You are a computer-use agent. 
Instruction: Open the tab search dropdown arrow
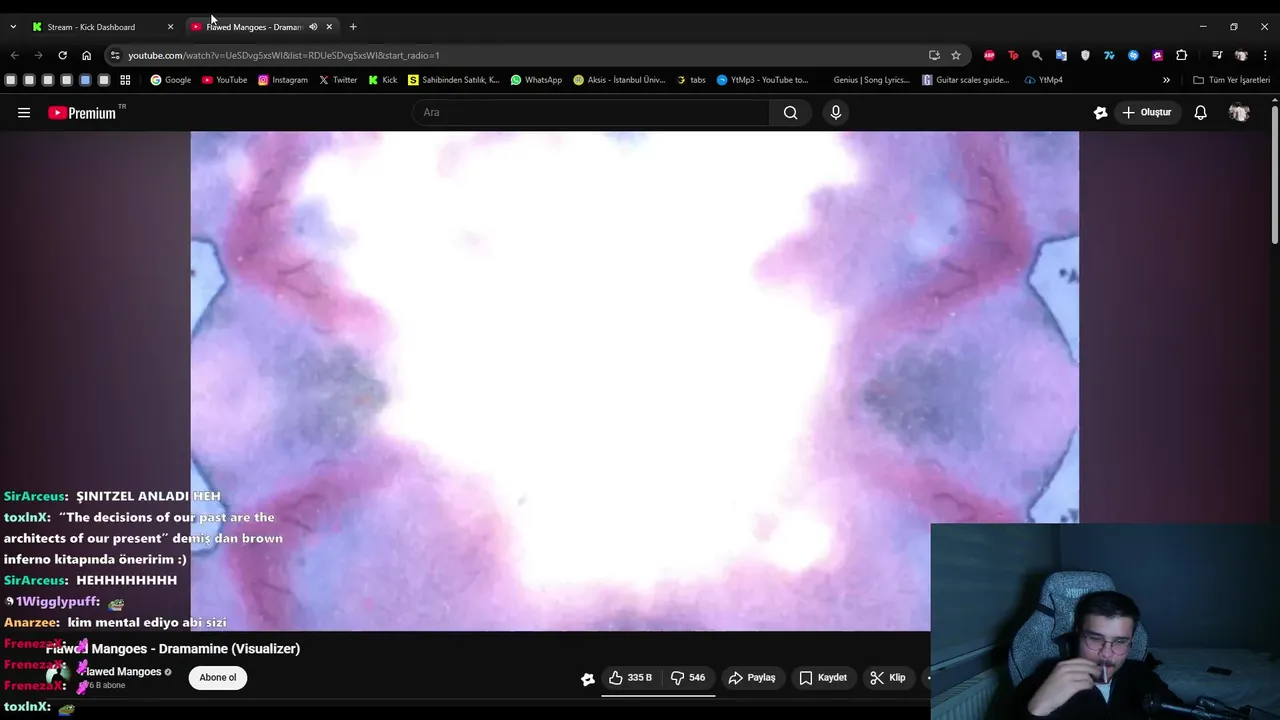point(13,27)
